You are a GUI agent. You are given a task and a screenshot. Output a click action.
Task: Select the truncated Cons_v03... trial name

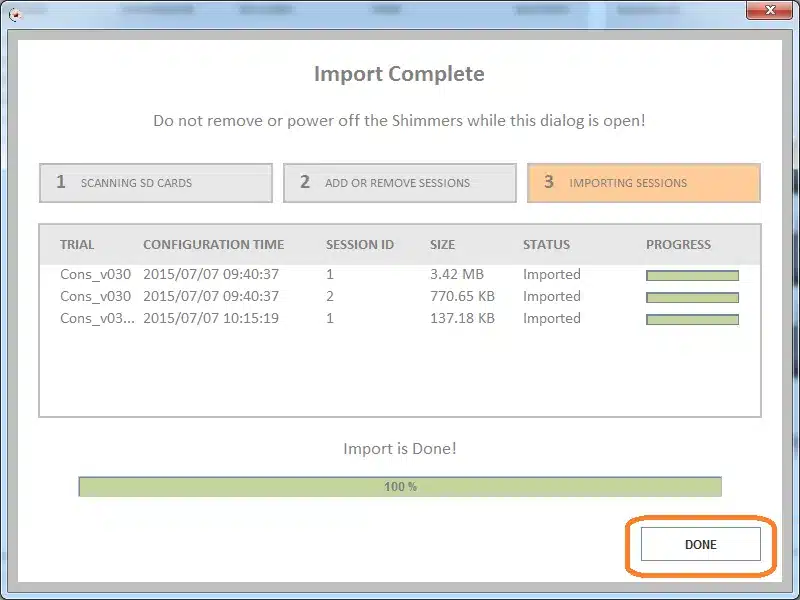pos(97,318)
